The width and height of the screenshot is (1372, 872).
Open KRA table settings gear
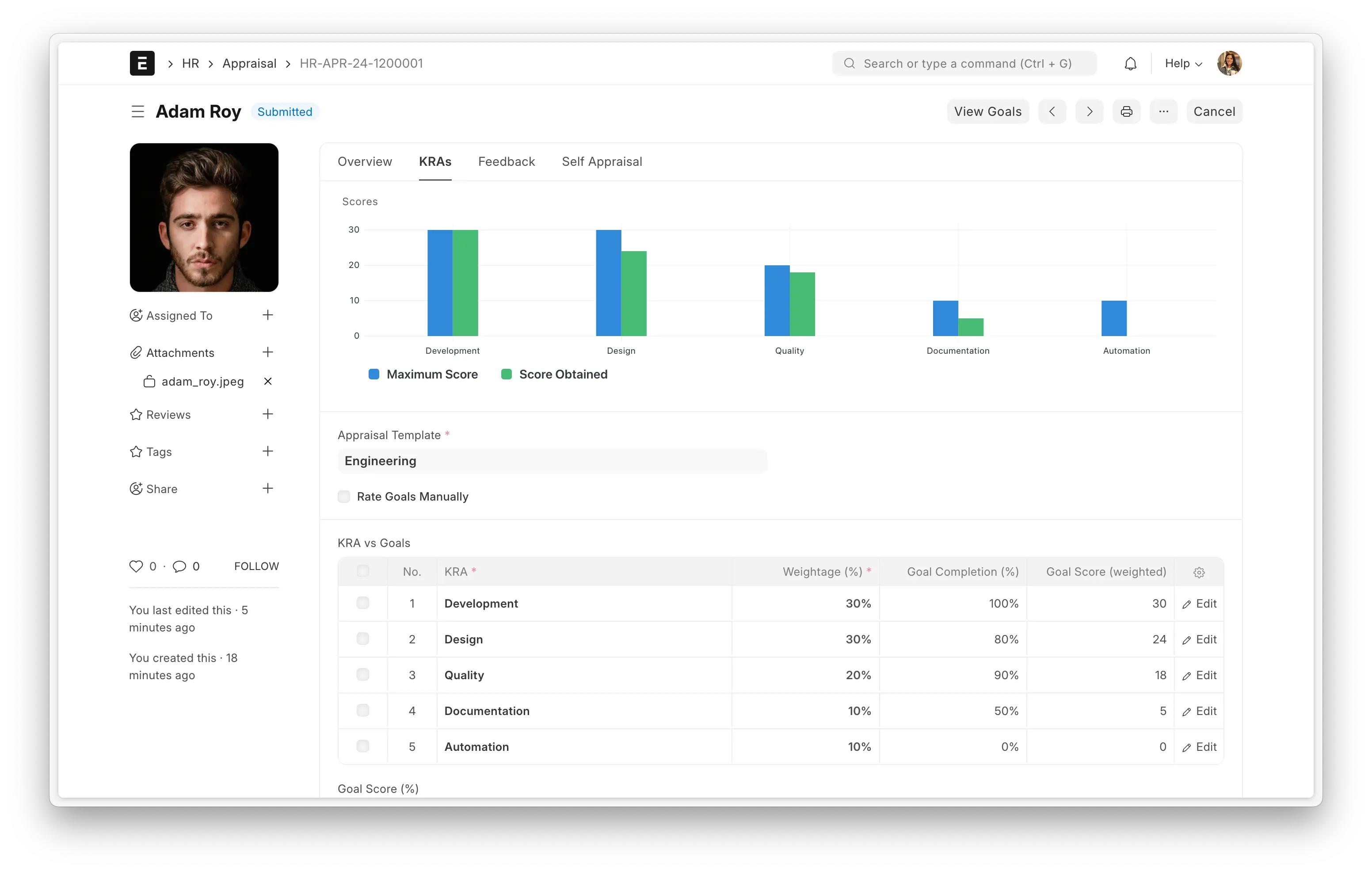tap(1199, 572)
